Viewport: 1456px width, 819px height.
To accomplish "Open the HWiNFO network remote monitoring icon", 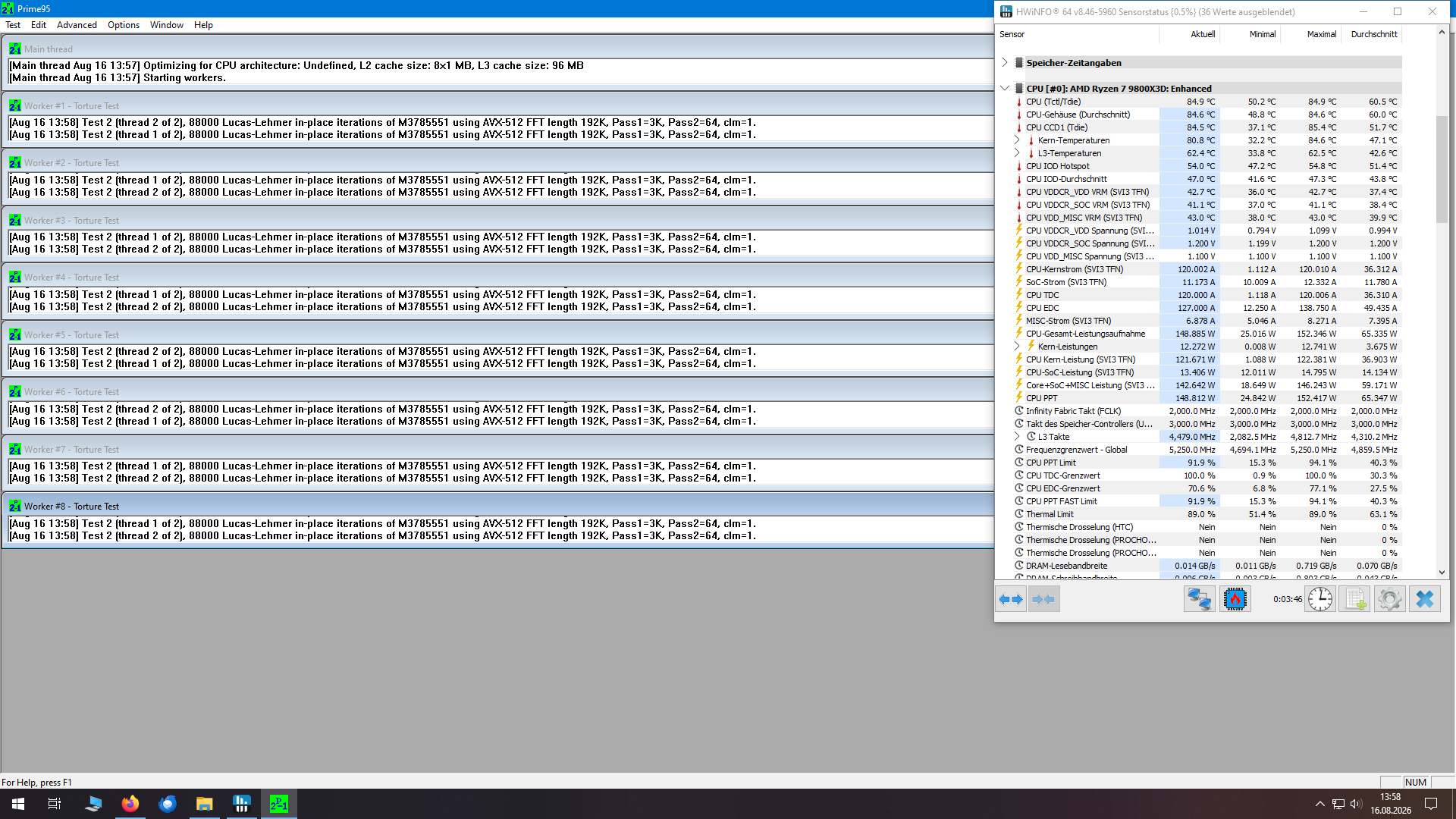I will pos(1200,599).
